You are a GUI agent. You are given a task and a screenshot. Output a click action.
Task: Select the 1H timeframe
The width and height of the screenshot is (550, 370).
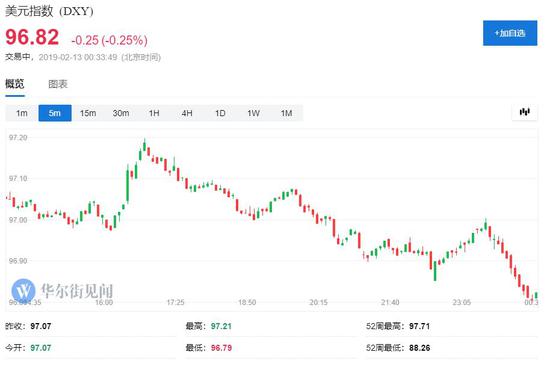pos(154,113)
